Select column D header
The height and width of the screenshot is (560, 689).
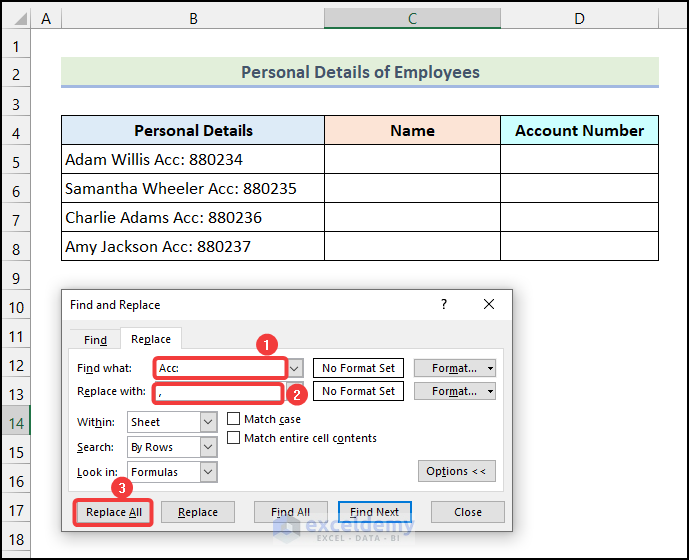tap(580, 18)
